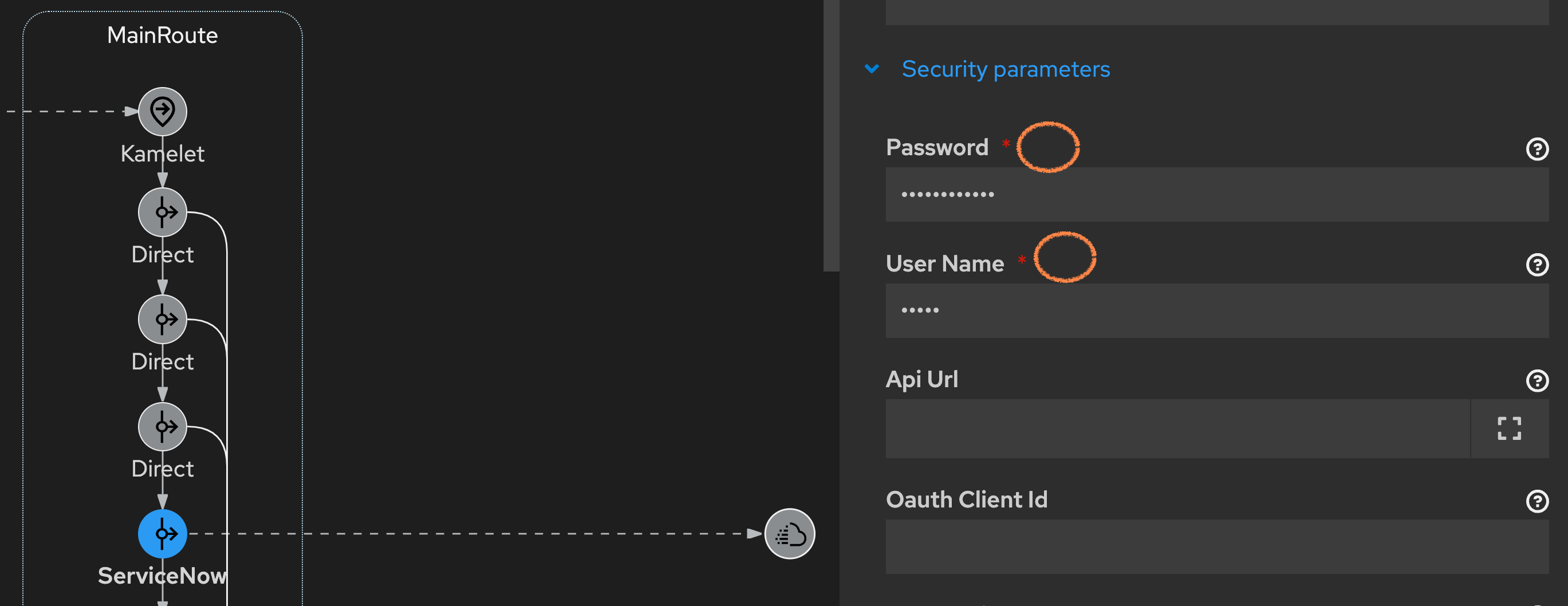This screenshot has height=606, width=1568.
Task: Click the Direct node directly below Kamelet
Action: pyautogui.click(x=163, y=212)
